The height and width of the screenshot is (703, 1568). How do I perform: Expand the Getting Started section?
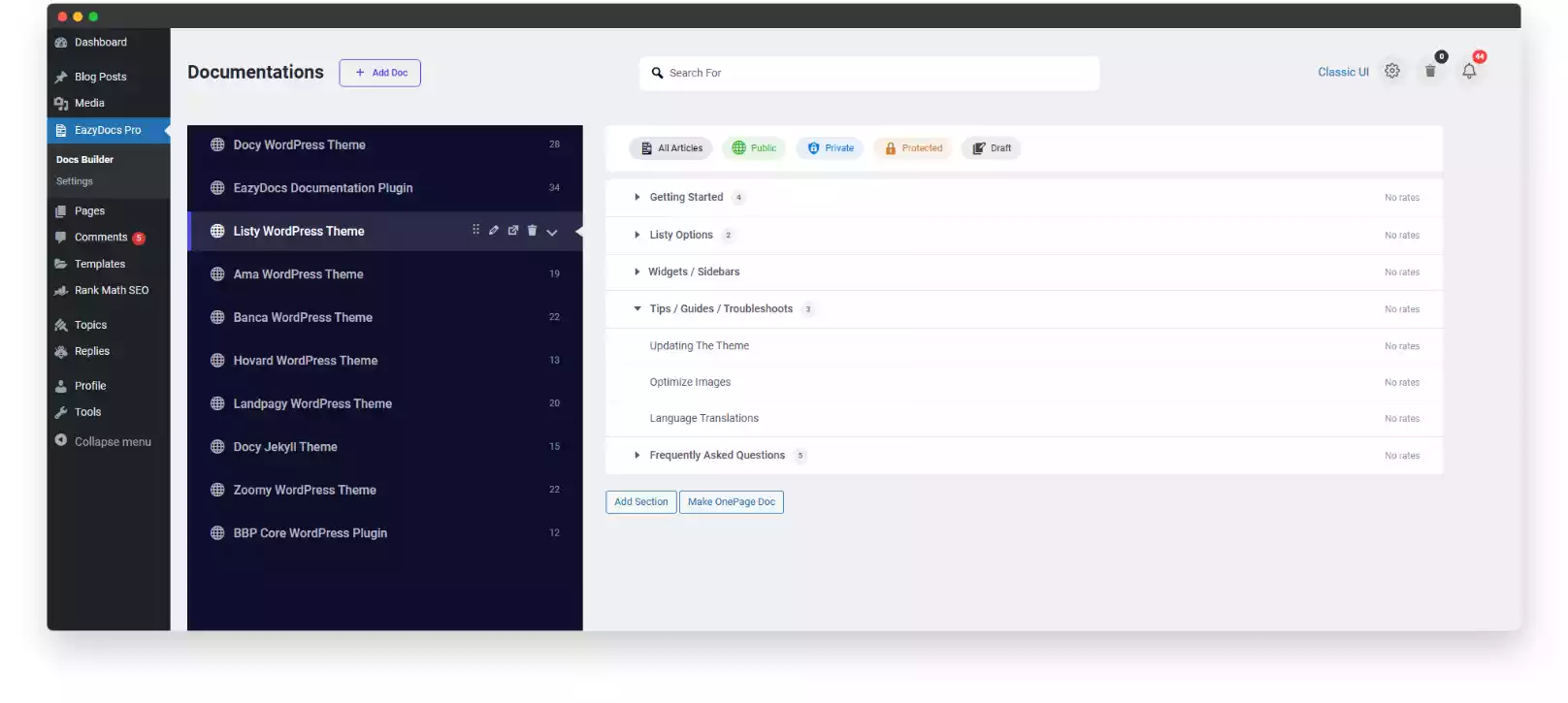[x=637, y=197]
